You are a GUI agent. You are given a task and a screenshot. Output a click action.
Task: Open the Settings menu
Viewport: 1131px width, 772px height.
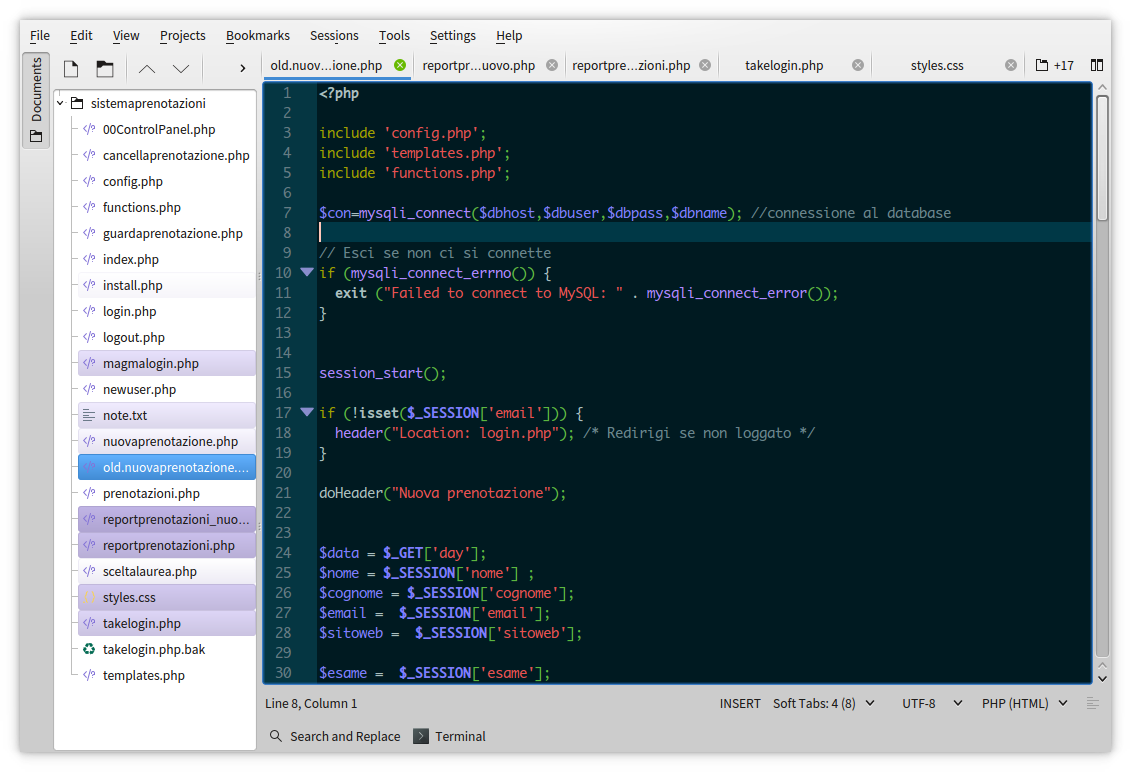(x=452, y=35)
